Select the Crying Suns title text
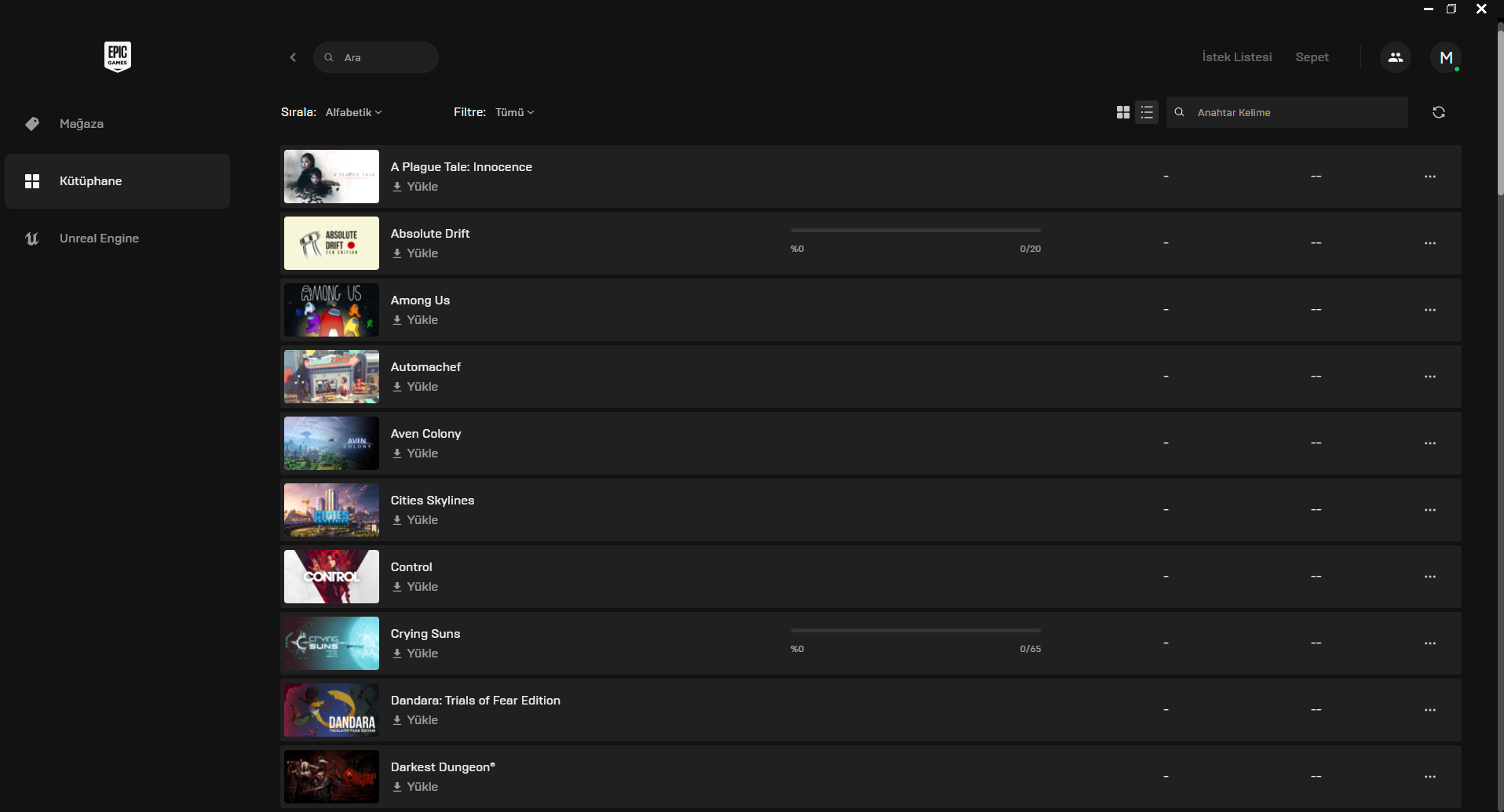The height and width of the screenshot is (812, 1504). (425, 634)
